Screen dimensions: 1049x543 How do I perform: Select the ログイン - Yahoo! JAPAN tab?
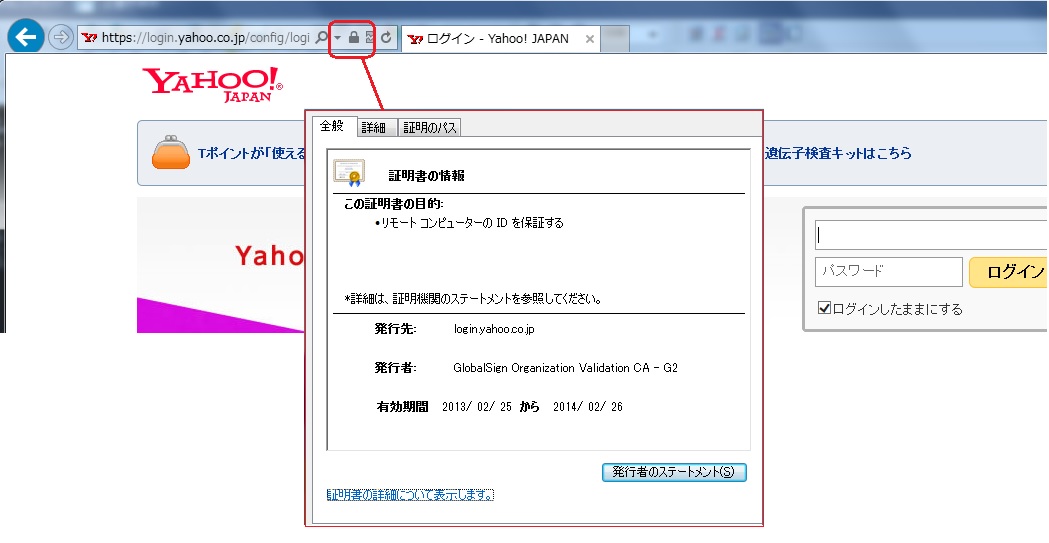coord(501,39)
